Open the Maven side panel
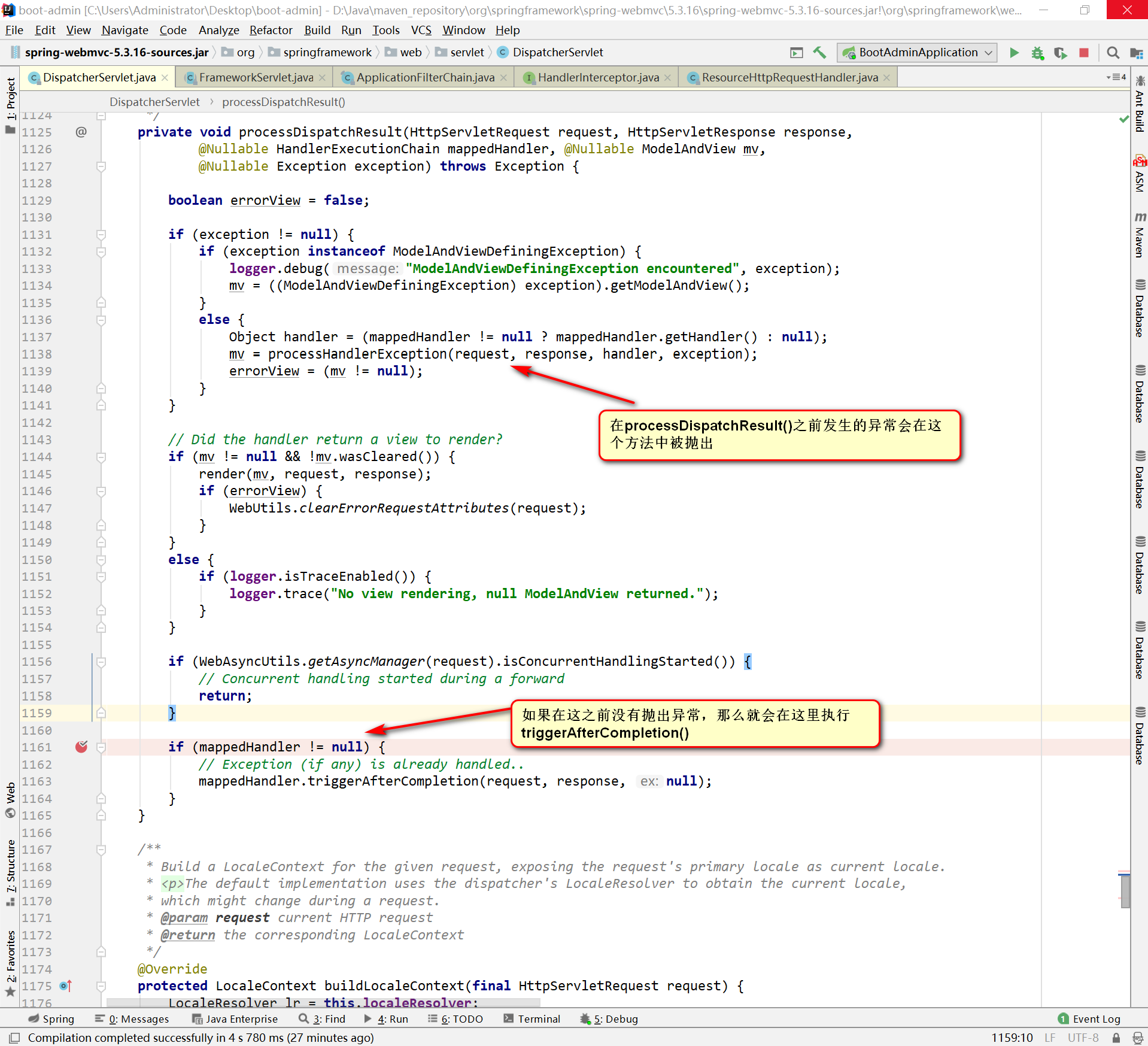 coord(1139,235)
